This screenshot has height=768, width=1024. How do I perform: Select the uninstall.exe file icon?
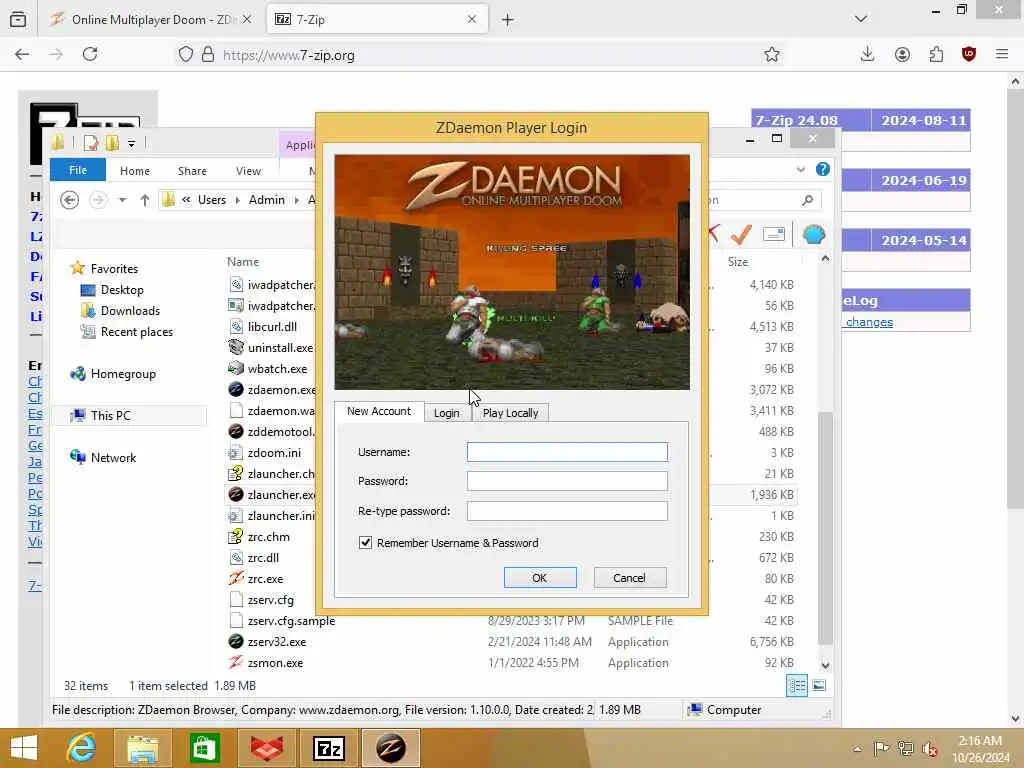tap(236, 347)
